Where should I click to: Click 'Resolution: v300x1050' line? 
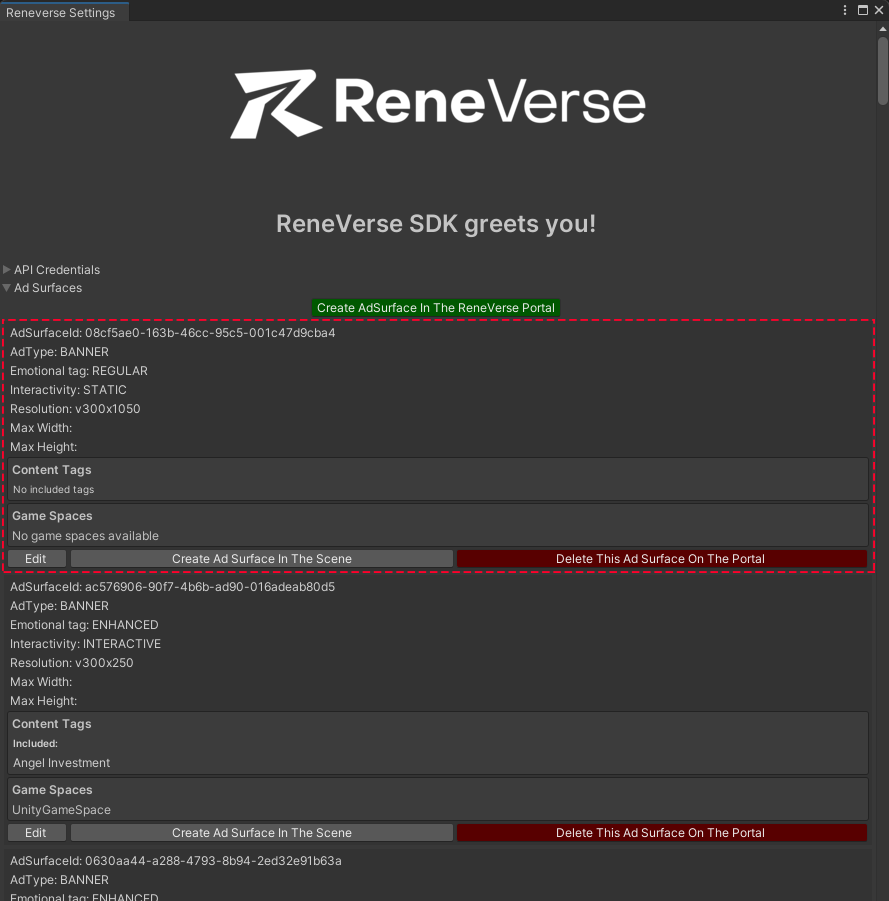point(75,409)
